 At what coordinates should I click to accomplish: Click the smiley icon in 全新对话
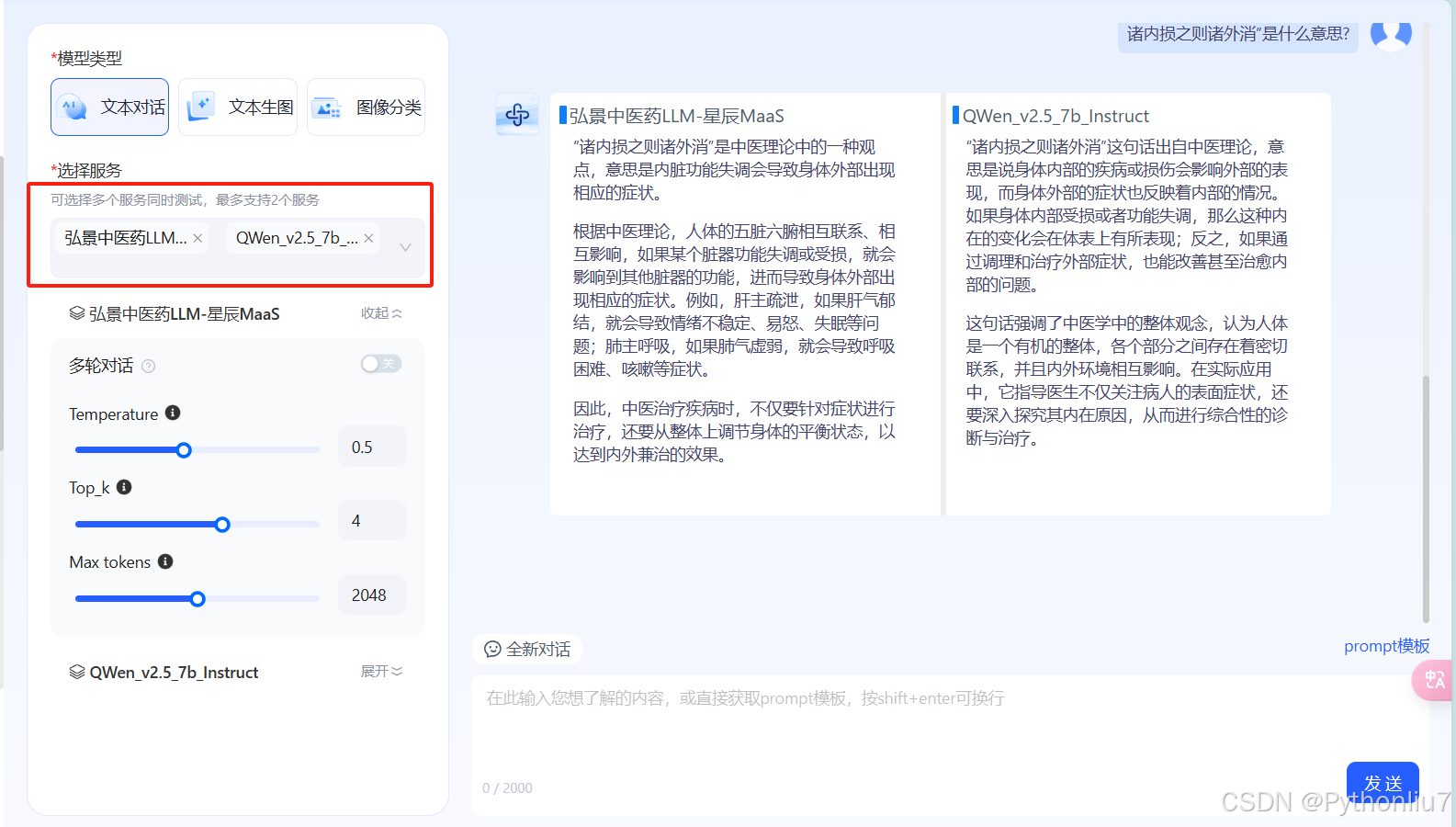492,649
